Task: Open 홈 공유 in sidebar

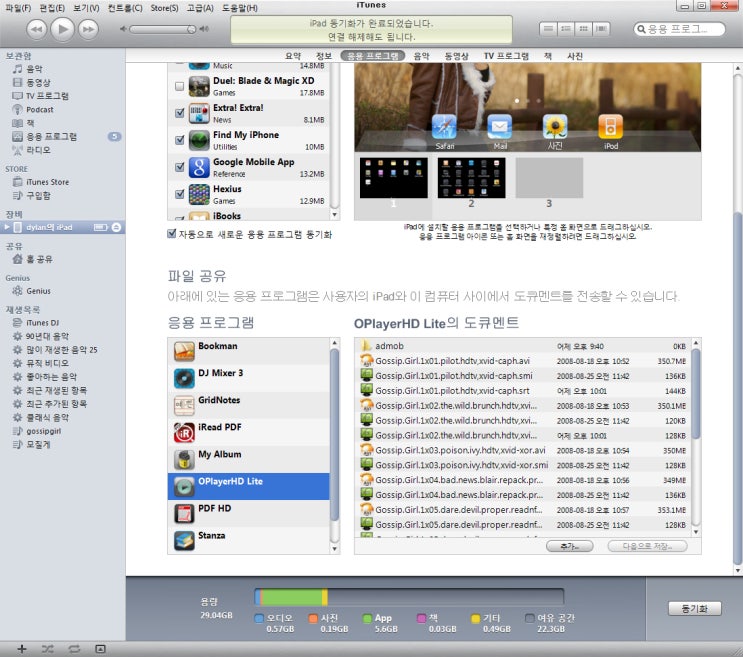Action: tap(39, 259)
